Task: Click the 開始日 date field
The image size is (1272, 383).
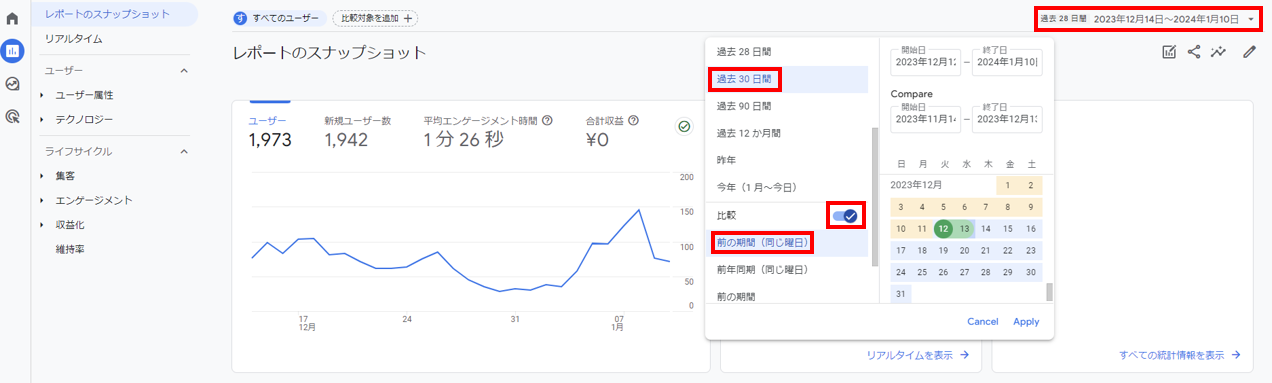Action: (926, 62)
